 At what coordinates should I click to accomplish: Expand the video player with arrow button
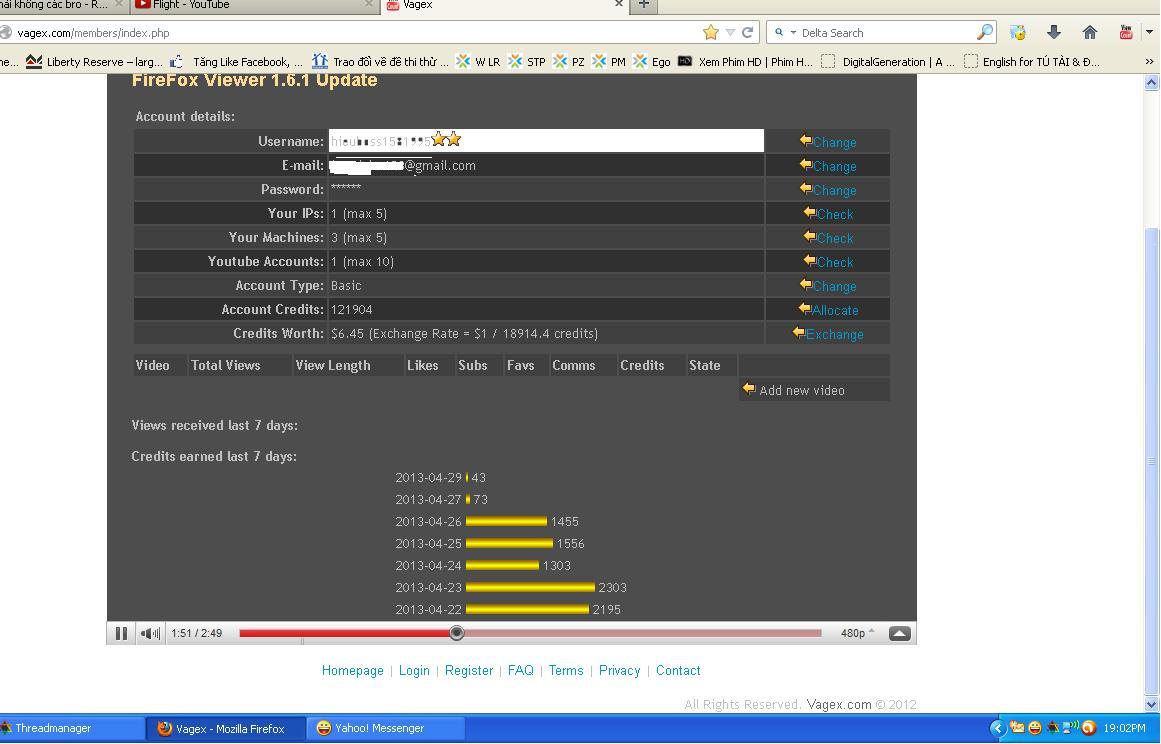(x=900, y=633)
